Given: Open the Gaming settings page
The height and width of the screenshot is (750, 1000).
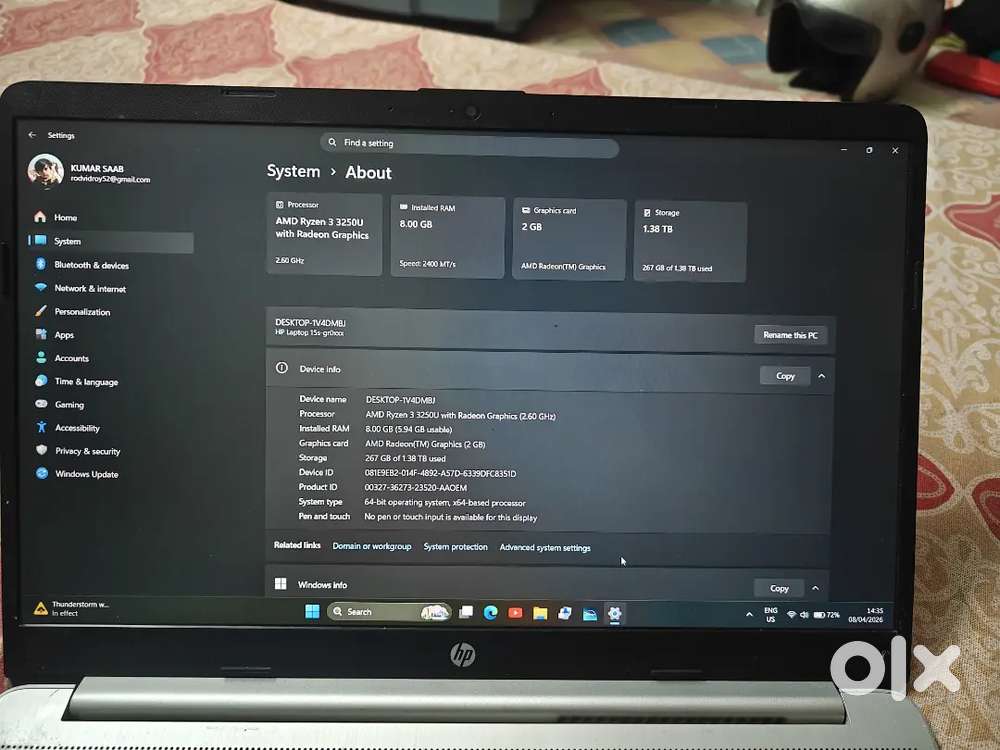Looking at the screenshot, I should pyautogui.click(x=69, y=405).
